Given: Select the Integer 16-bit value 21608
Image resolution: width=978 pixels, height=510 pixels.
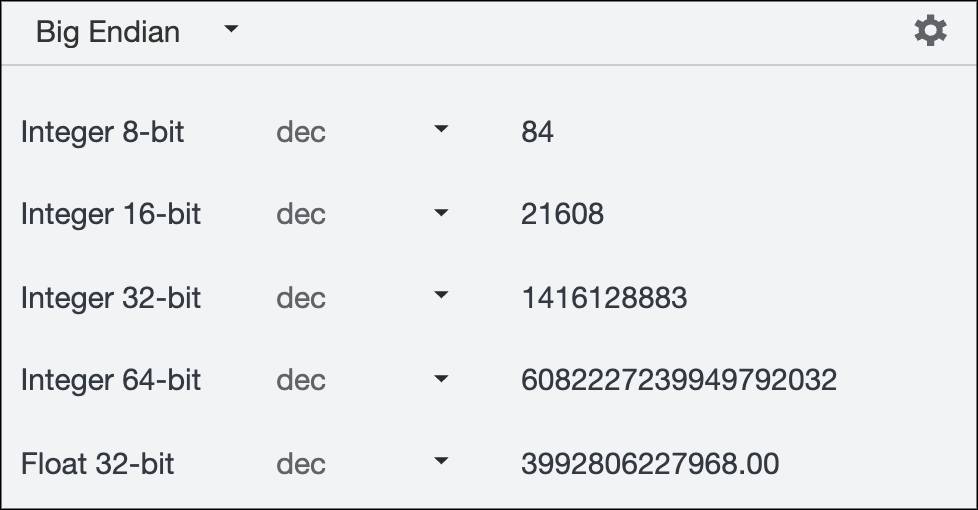Looking at the screenshot, I should [x=562, y=215].
